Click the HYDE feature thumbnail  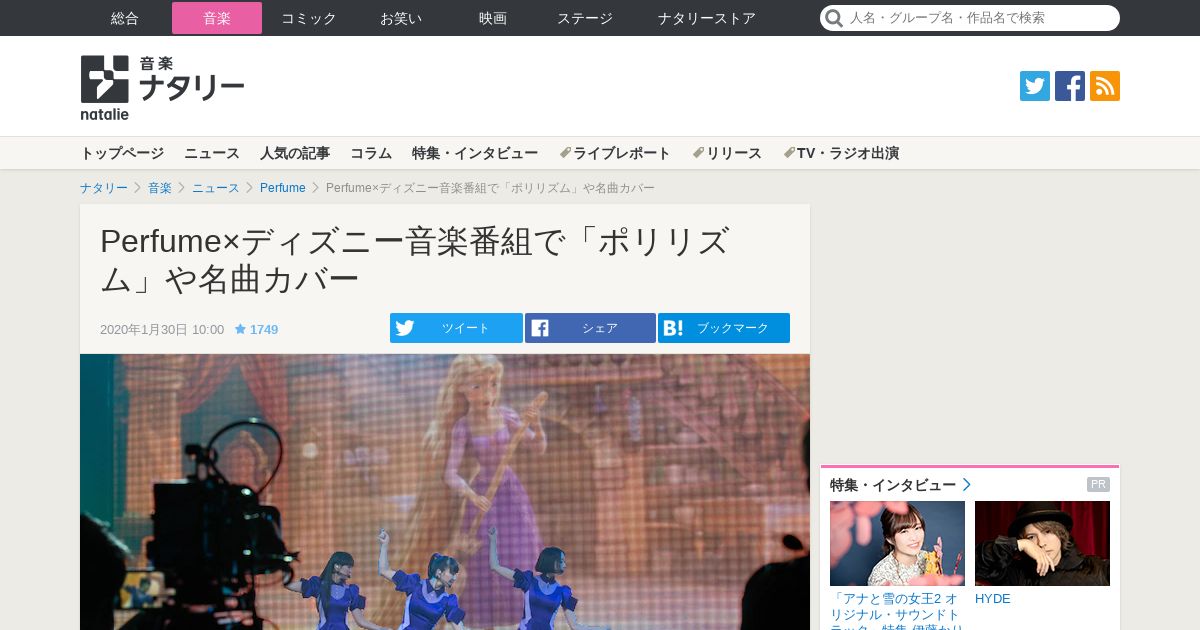[x=1042, y=543]
